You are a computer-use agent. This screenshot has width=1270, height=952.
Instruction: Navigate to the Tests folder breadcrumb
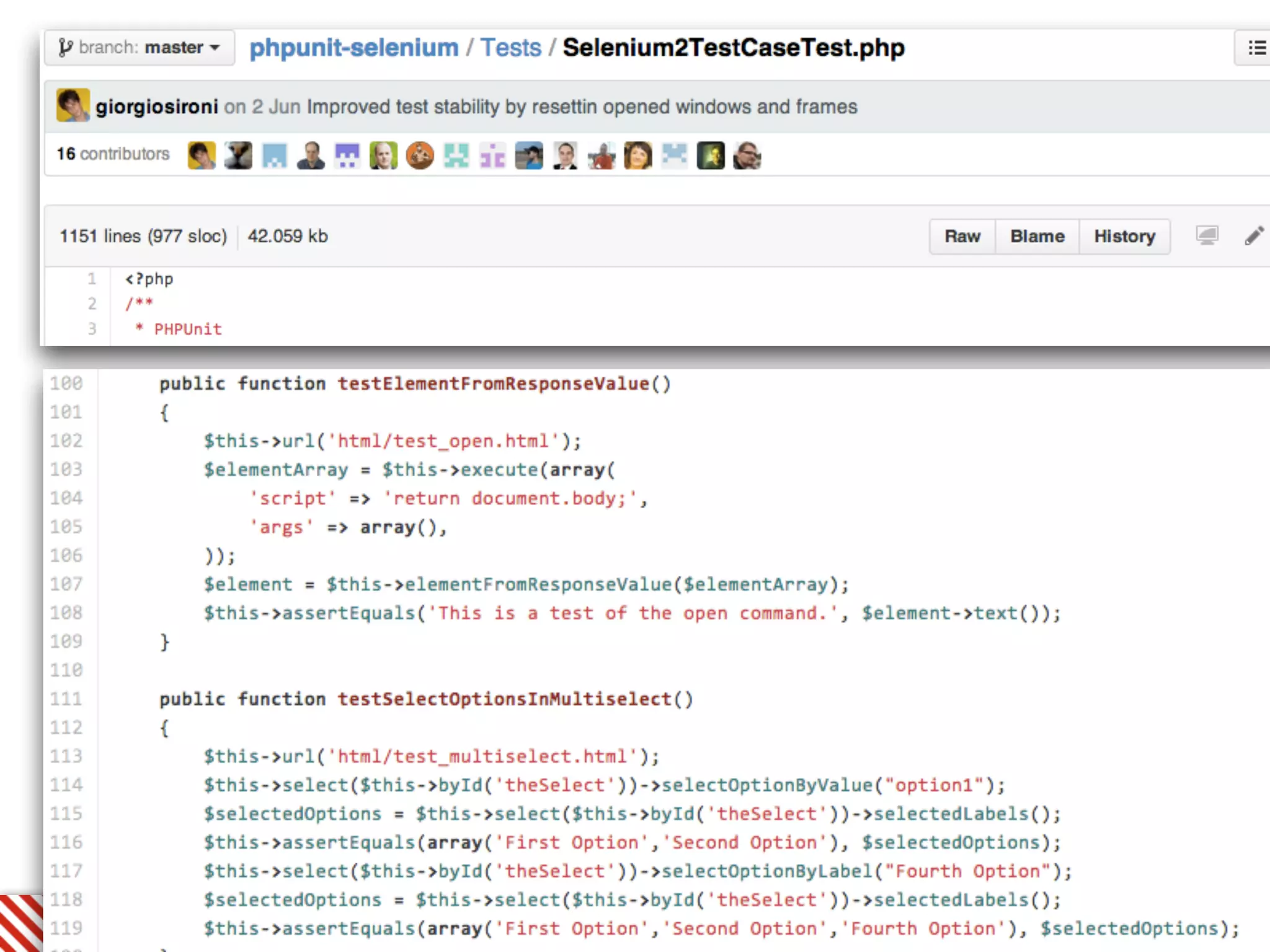click(510, 48)
